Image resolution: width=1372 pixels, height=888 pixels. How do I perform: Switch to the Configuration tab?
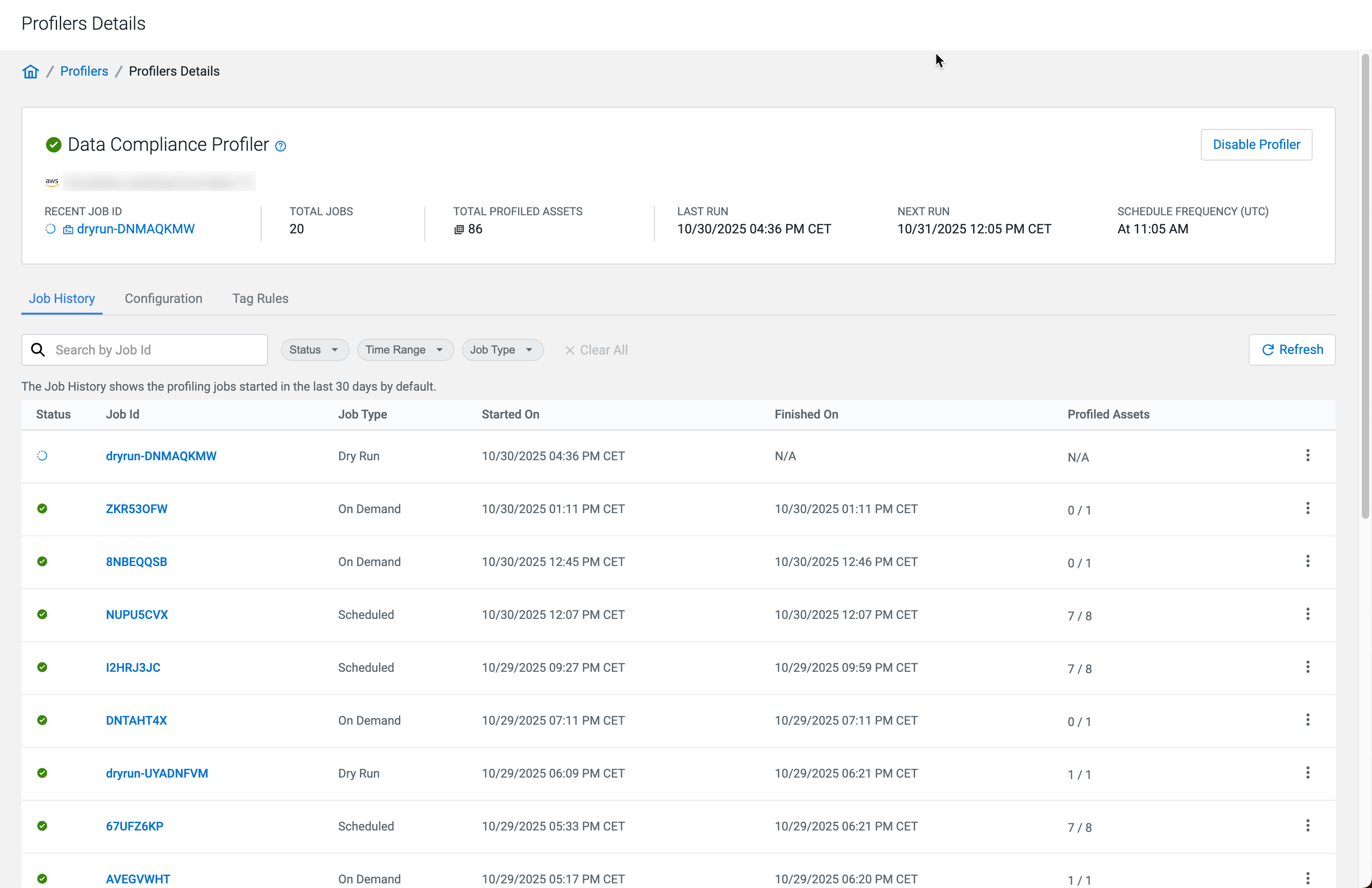click(x=163, y=299)
